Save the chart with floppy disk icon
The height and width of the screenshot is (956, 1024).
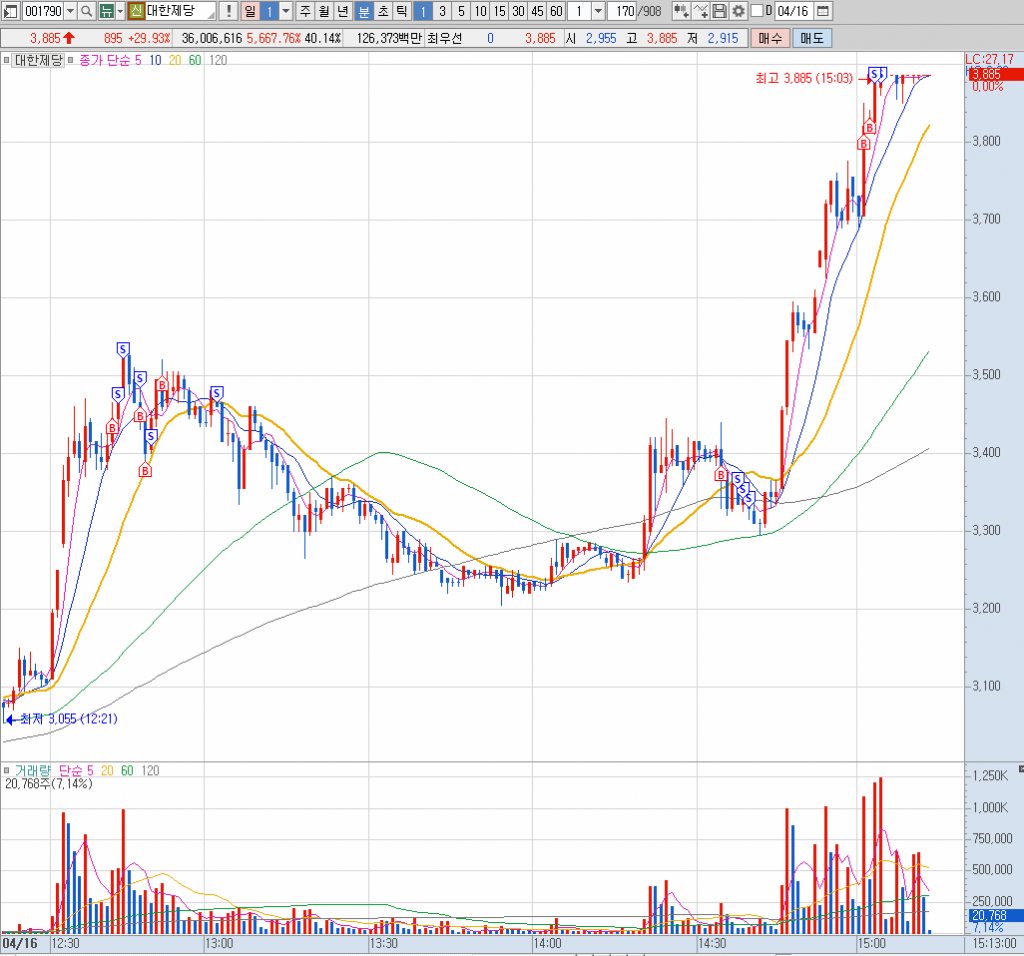[x=719, y=11]
